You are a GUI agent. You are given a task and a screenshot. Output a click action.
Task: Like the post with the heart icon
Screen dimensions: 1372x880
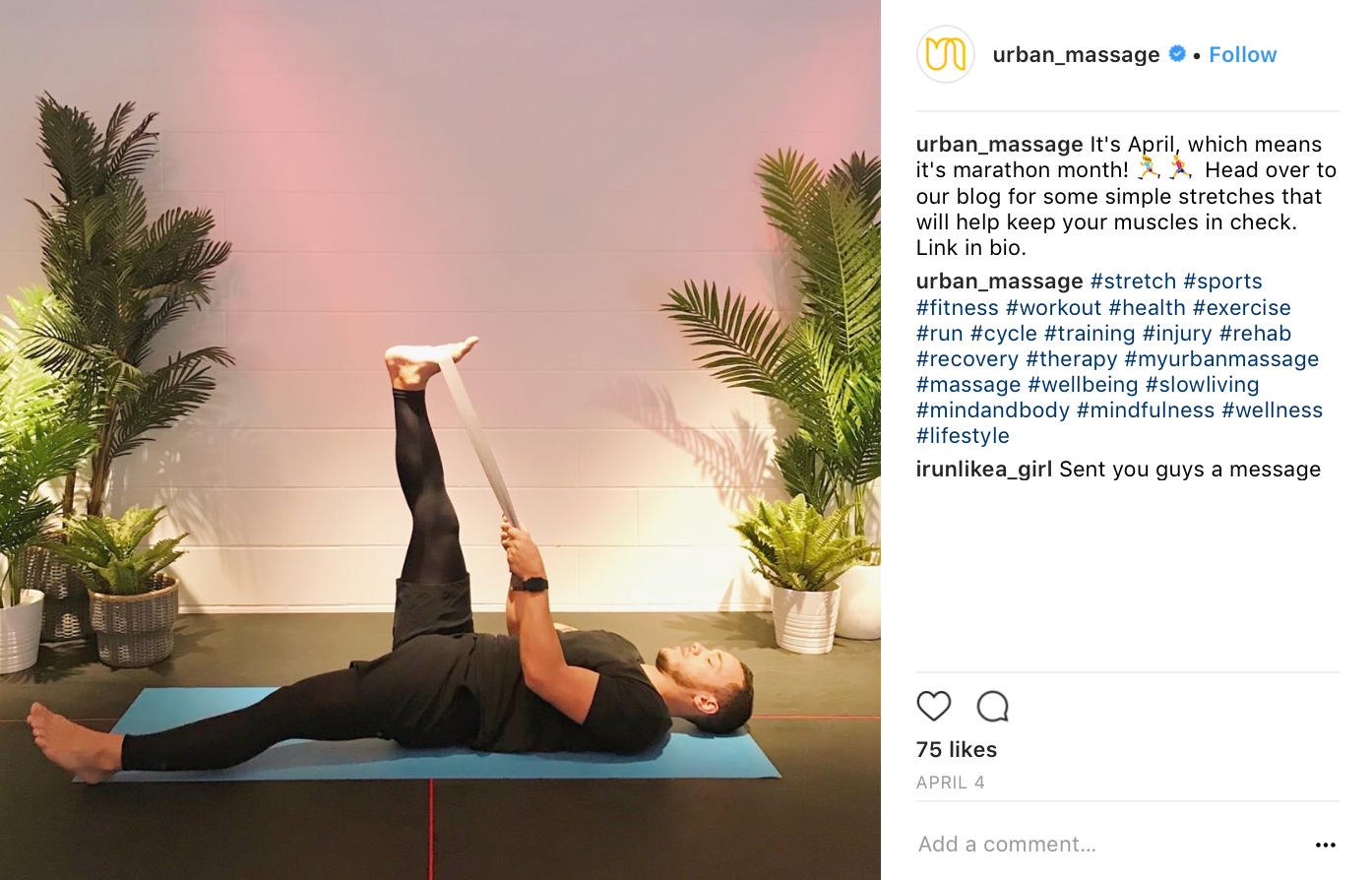pos(933,706)
